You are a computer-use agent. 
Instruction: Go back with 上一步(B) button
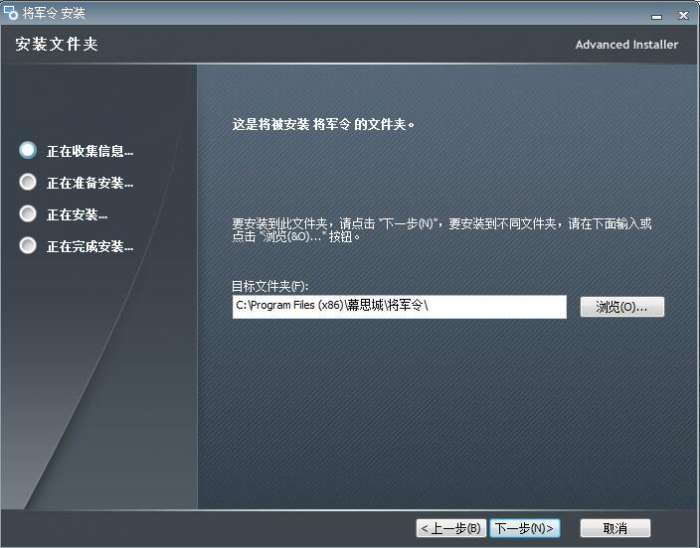coord(451,528)
